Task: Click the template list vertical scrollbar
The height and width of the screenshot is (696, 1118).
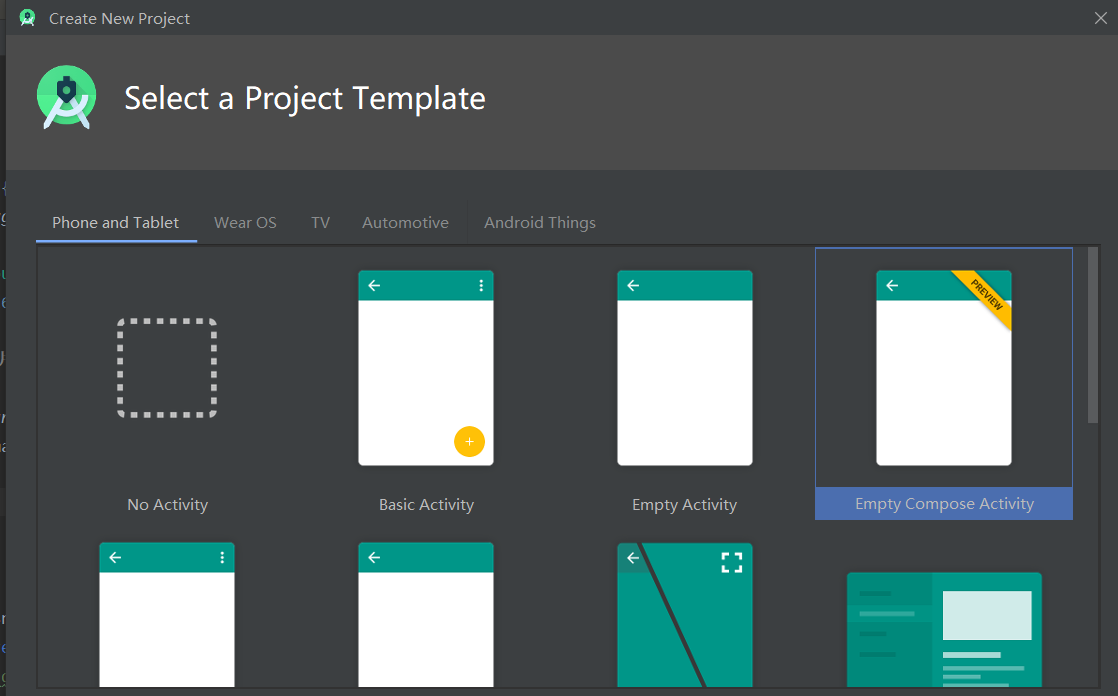Action: pyautogui.click(x=1092, y=335)
